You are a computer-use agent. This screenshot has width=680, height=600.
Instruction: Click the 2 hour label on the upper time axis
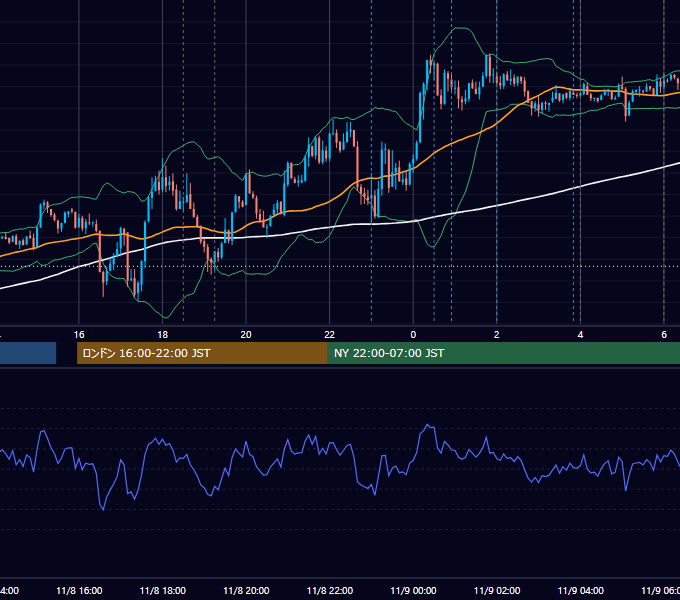click(497, 335)
